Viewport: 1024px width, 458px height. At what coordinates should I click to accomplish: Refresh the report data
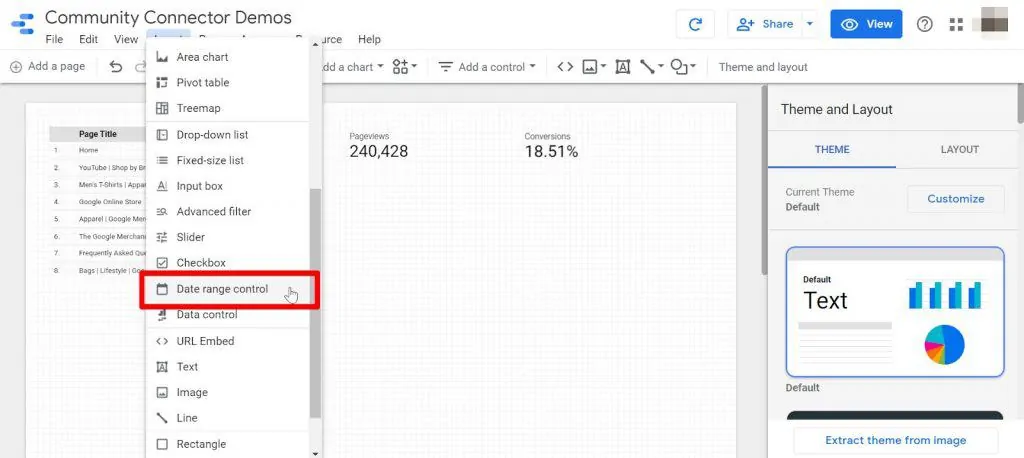pos(696,24)
